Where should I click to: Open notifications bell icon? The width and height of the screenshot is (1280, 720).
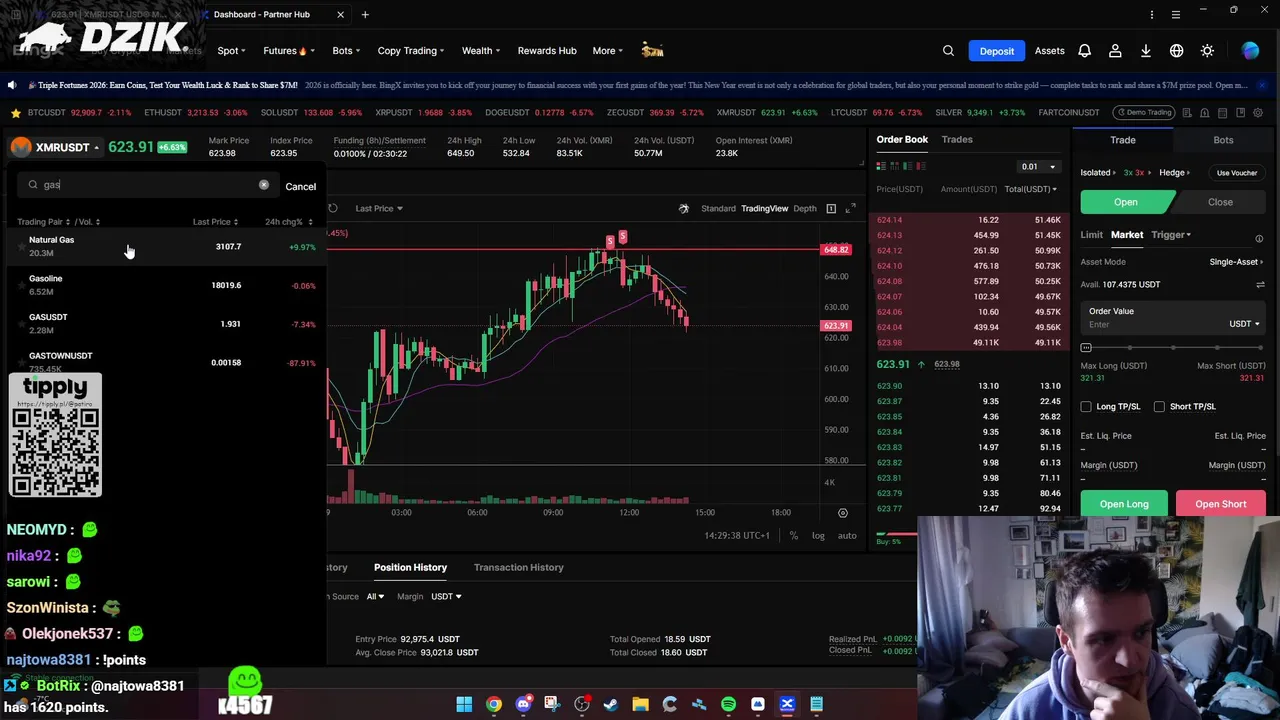[1084, 51]
